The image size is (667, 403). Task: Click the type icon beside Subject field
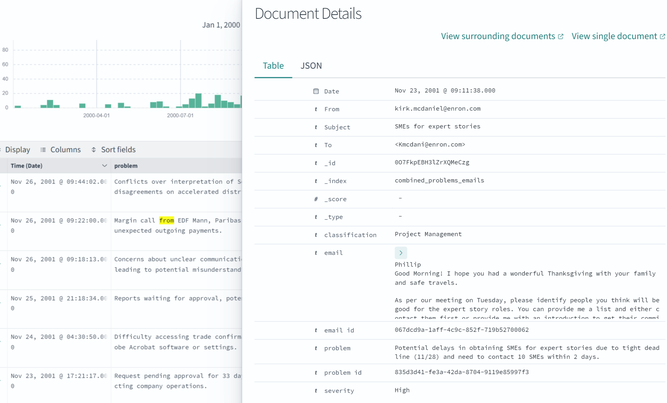(316, 127)
